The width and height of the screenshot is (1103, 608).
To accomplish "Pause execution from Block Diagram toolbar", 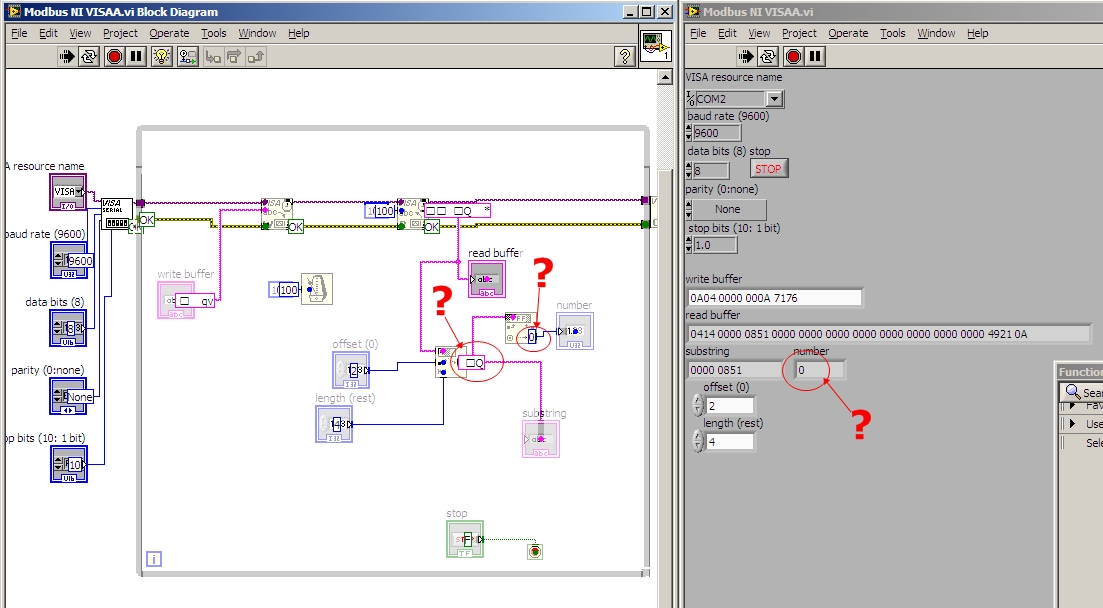I will pos(137,56).
